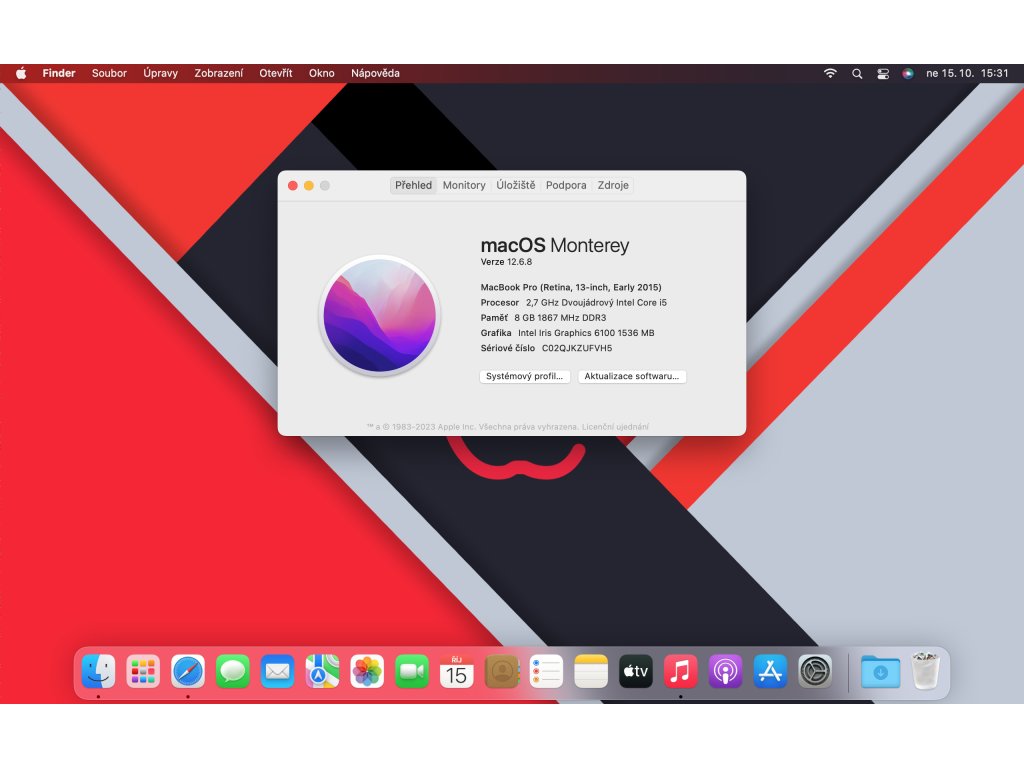The height and width of the screenshot is (768, 1024).
Task: Click serial number C02QJKZUFVH5
Action: pos(577,348)
